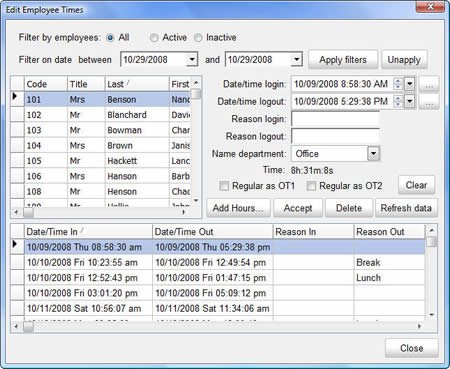Sort times by Date/Time In header
This screenshot has width=450, height=369.
tap(88, 232)
